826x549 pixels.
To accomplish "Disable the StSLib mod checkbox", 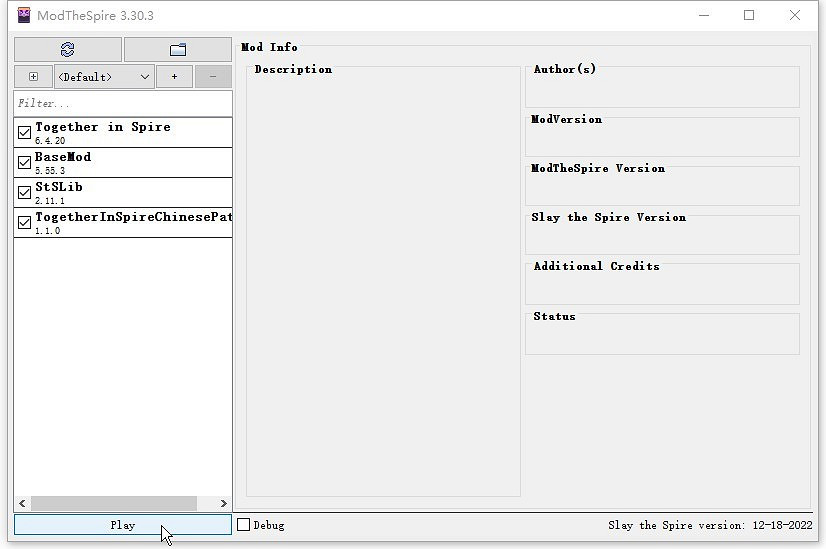I will coord(25,192).
